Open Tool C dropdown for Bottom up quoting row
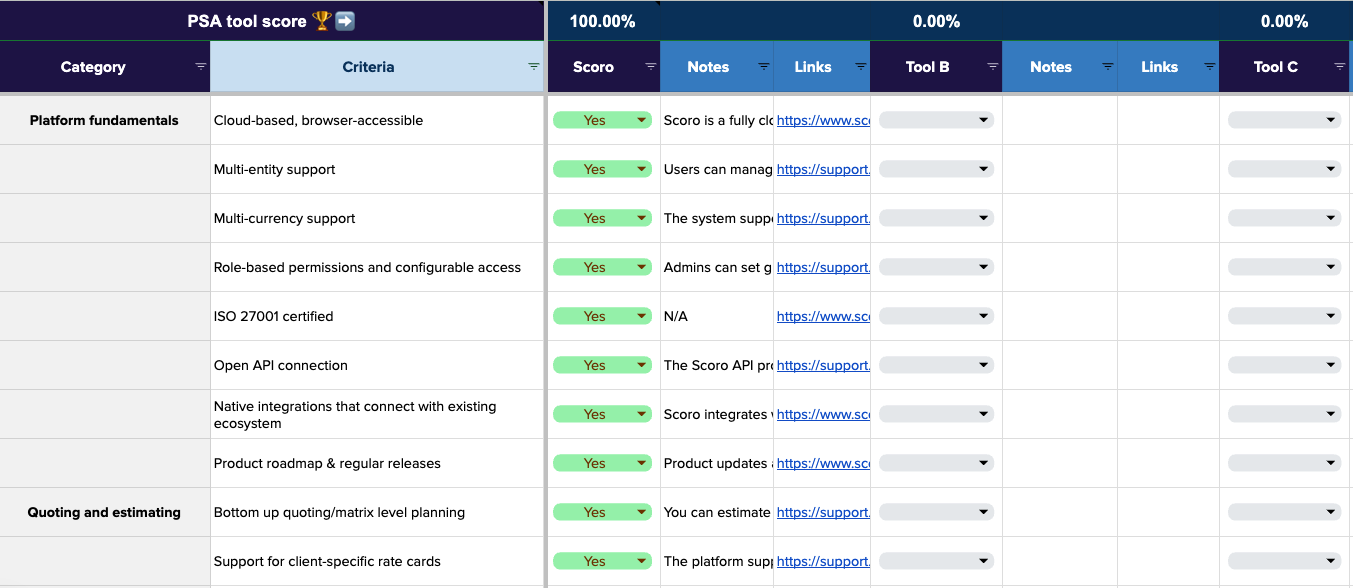1353x588 pixels. (1284, 512)
